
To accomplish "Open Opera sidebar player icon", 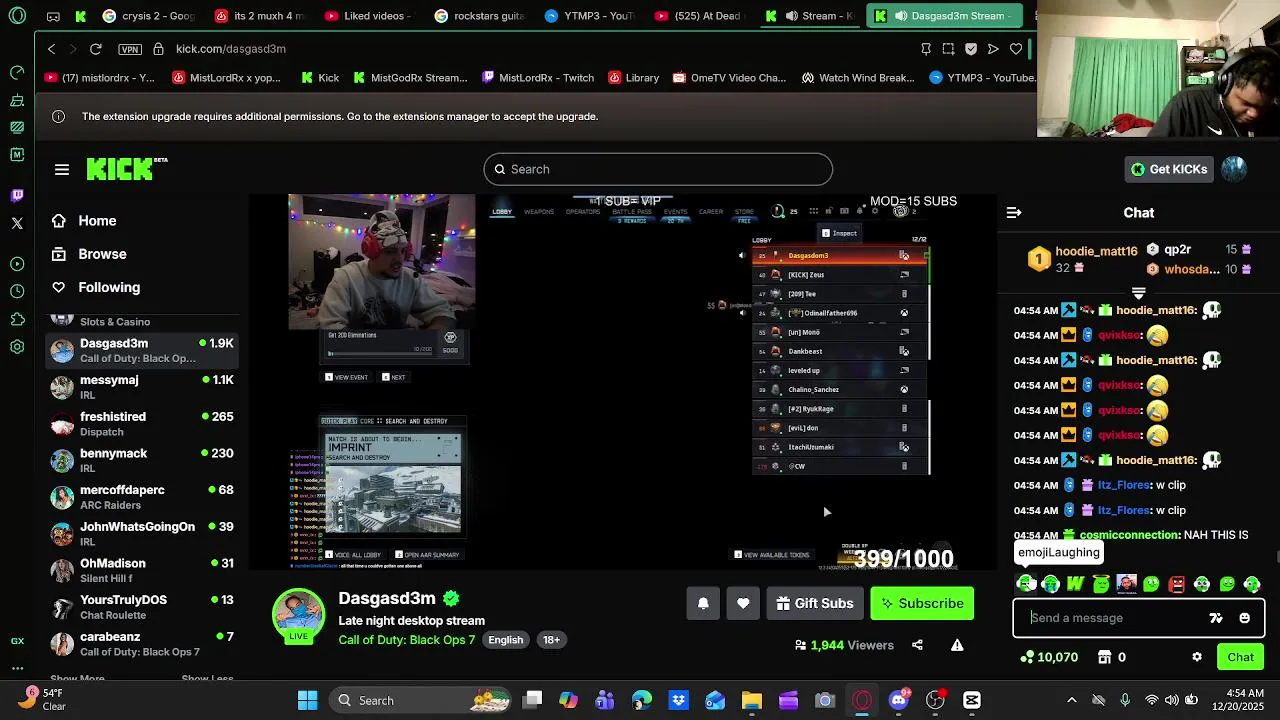I will click(17, 264).
